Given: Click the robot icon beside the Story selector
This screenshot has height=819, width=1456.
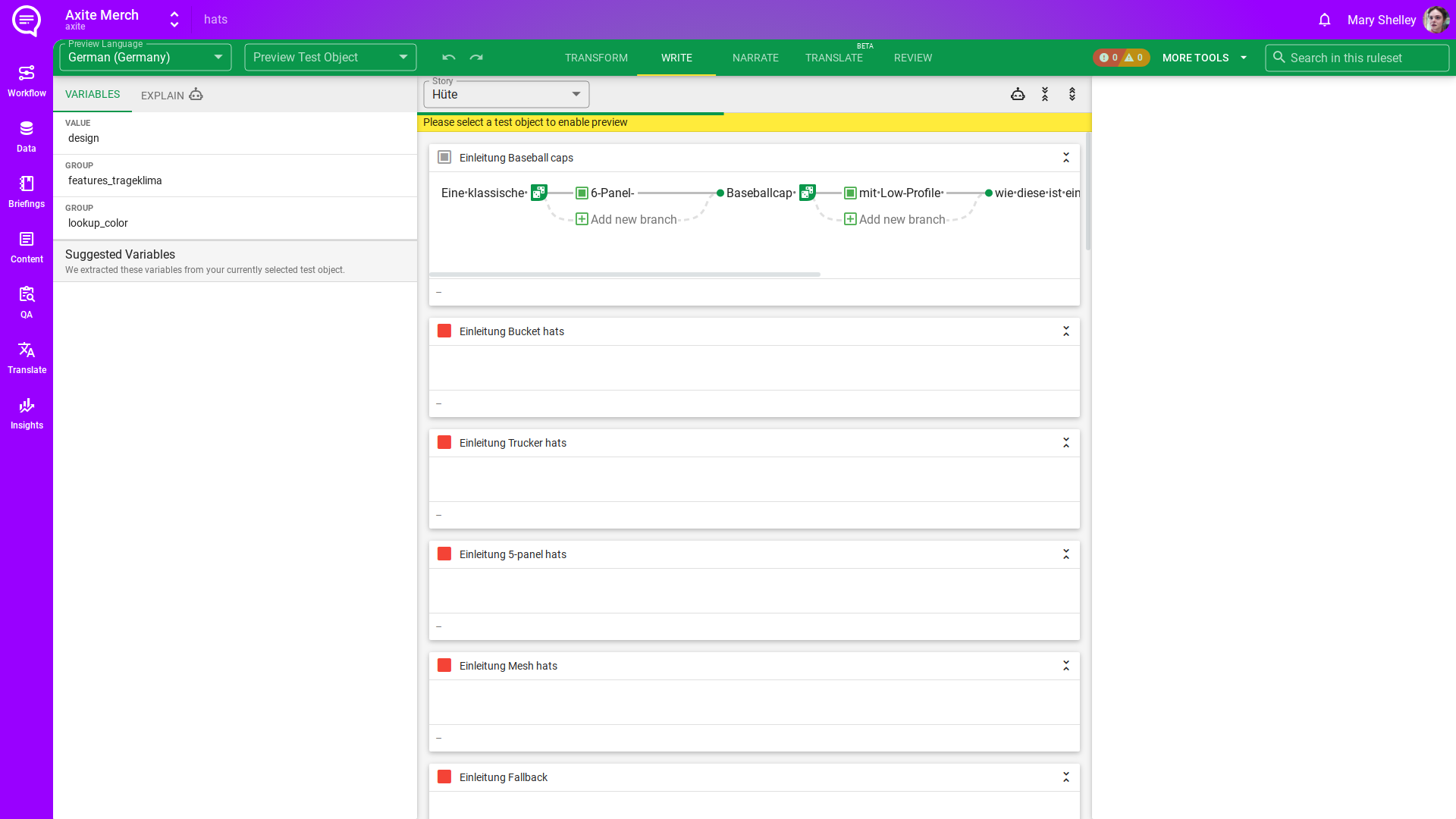Looking at the screenshot, I should pos(1018,94).
